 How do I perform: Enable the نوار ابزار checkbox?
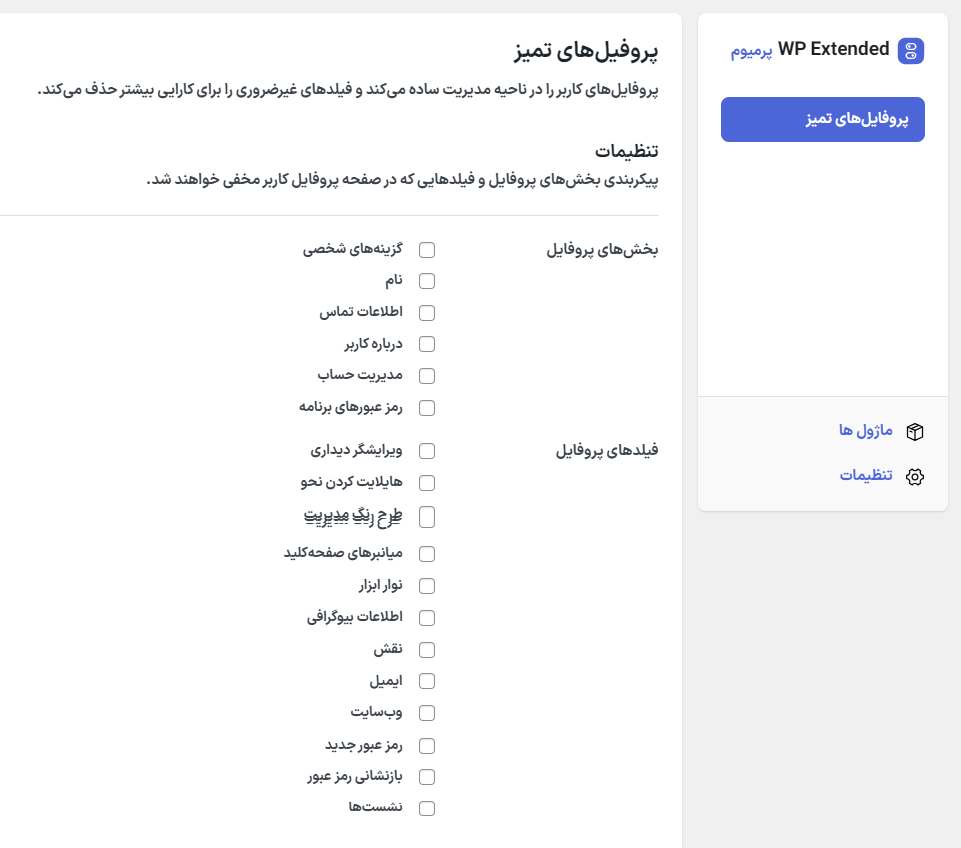click(427, 585)
